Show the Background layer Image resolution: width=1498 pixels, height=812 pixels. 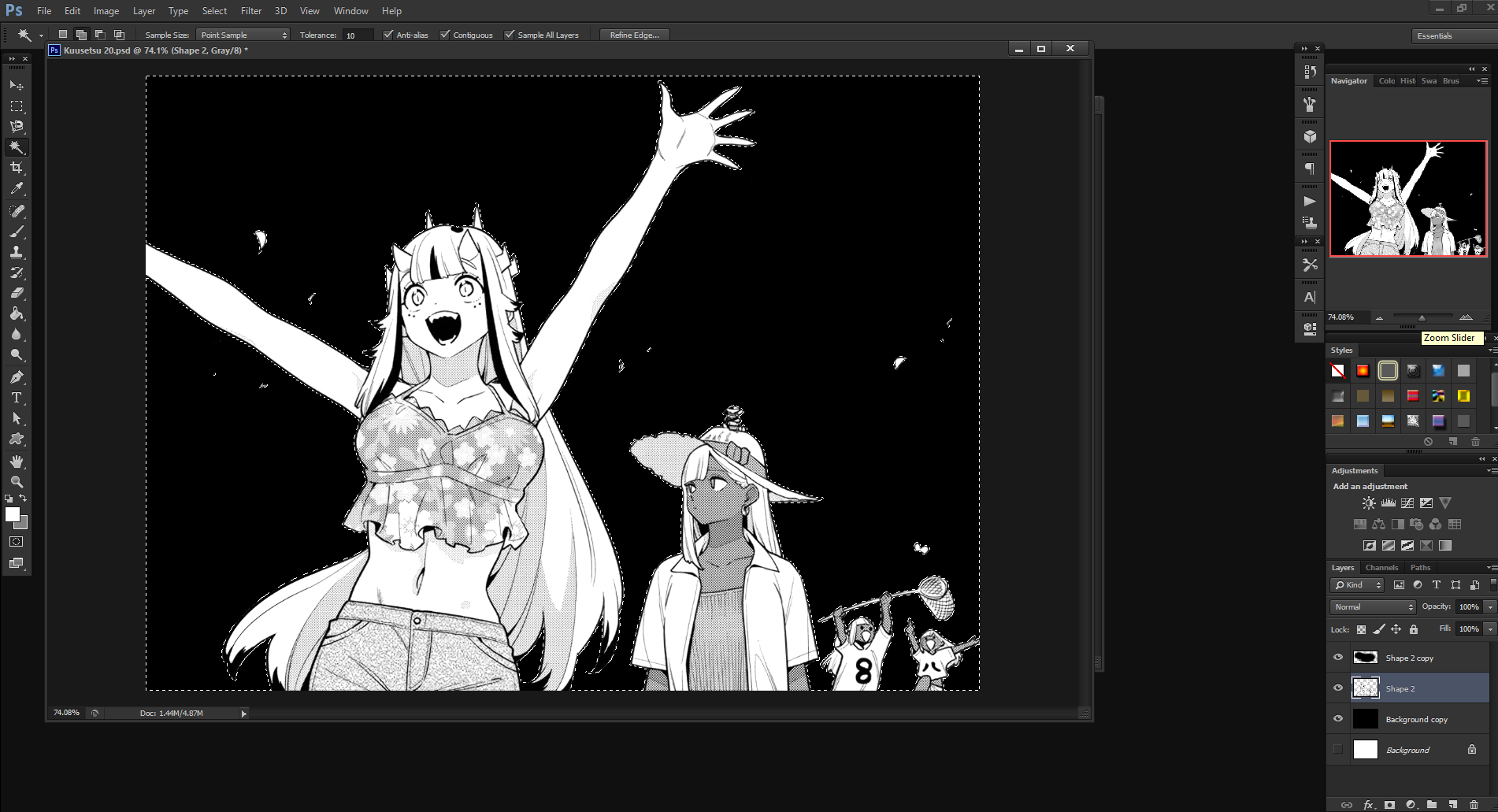[x=1337, y=750]
